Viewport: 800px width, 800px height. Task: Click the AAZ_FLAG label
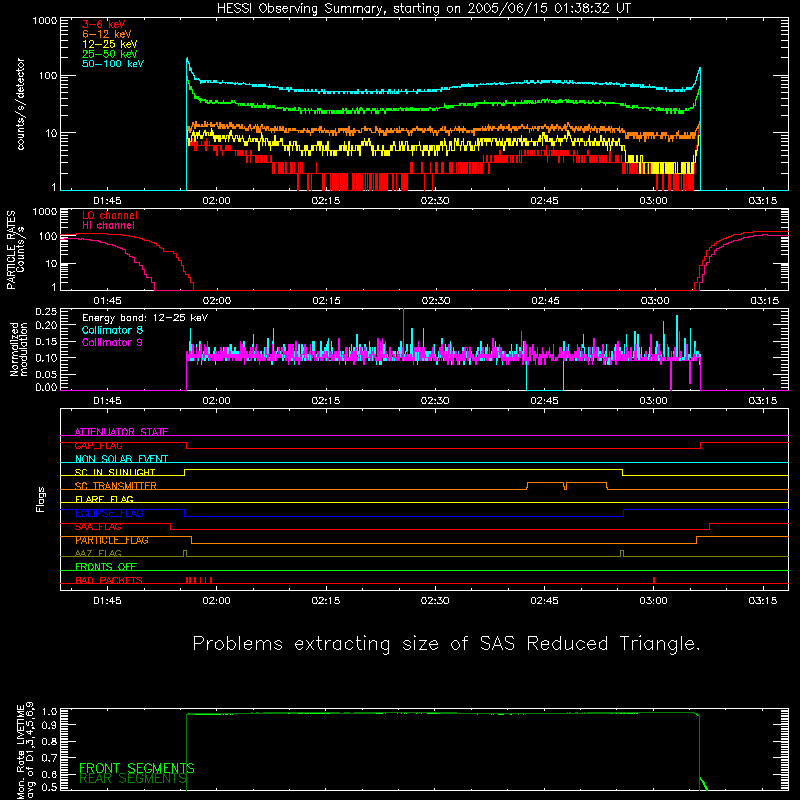point(98,553)
